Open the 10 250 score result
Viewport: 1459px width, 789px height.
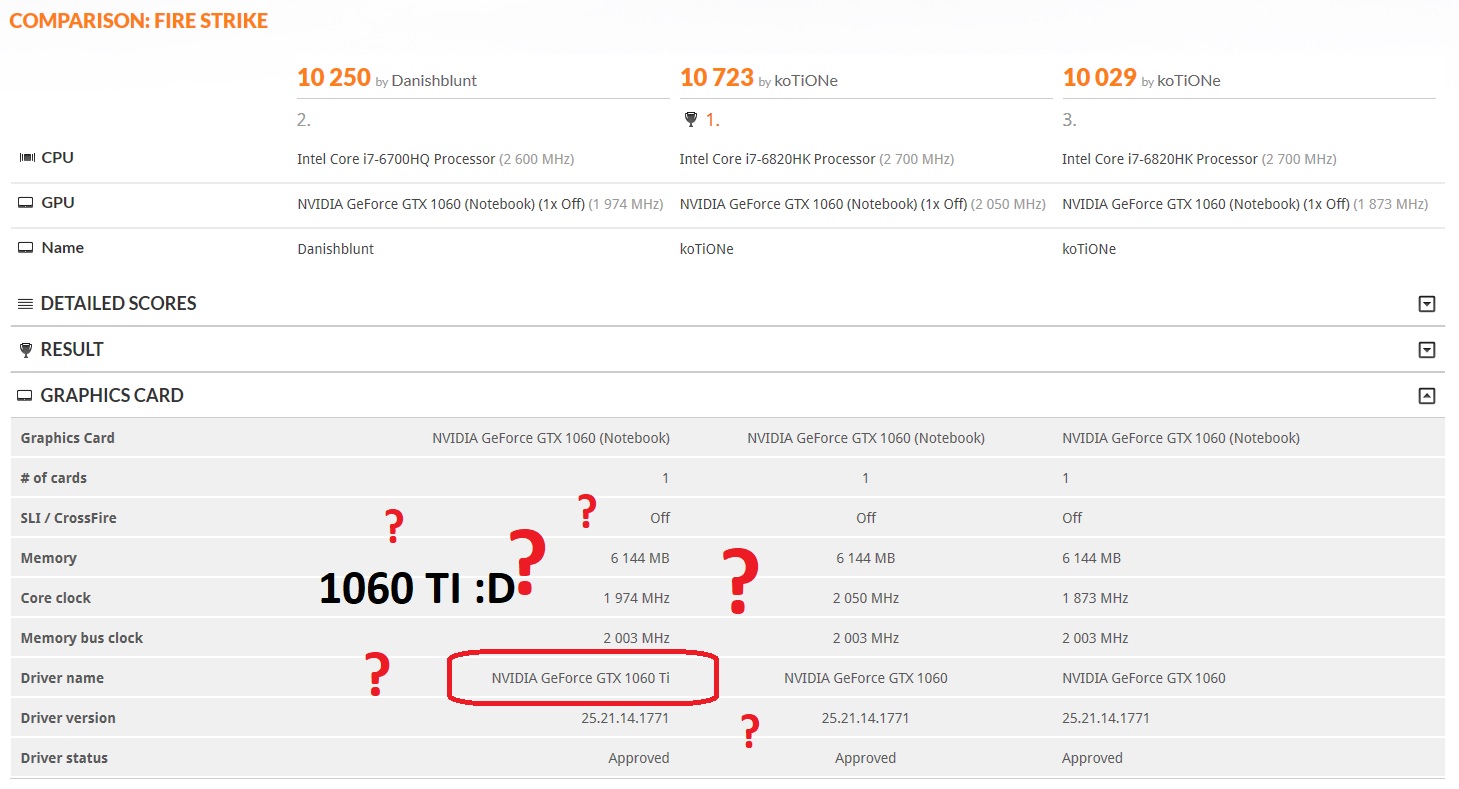pos(334,78)
